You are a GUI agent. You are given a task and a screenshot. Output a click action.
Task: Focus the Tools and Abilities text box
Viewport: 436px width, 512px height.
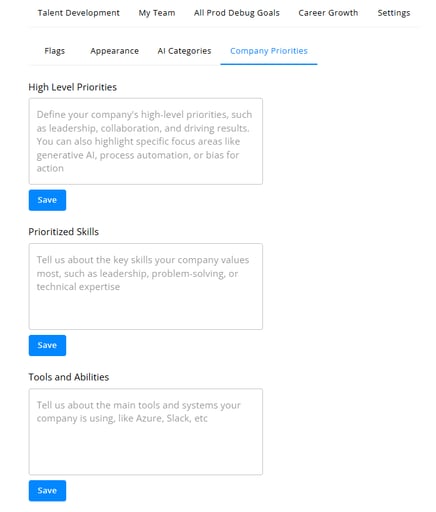[x=146, y=432]
